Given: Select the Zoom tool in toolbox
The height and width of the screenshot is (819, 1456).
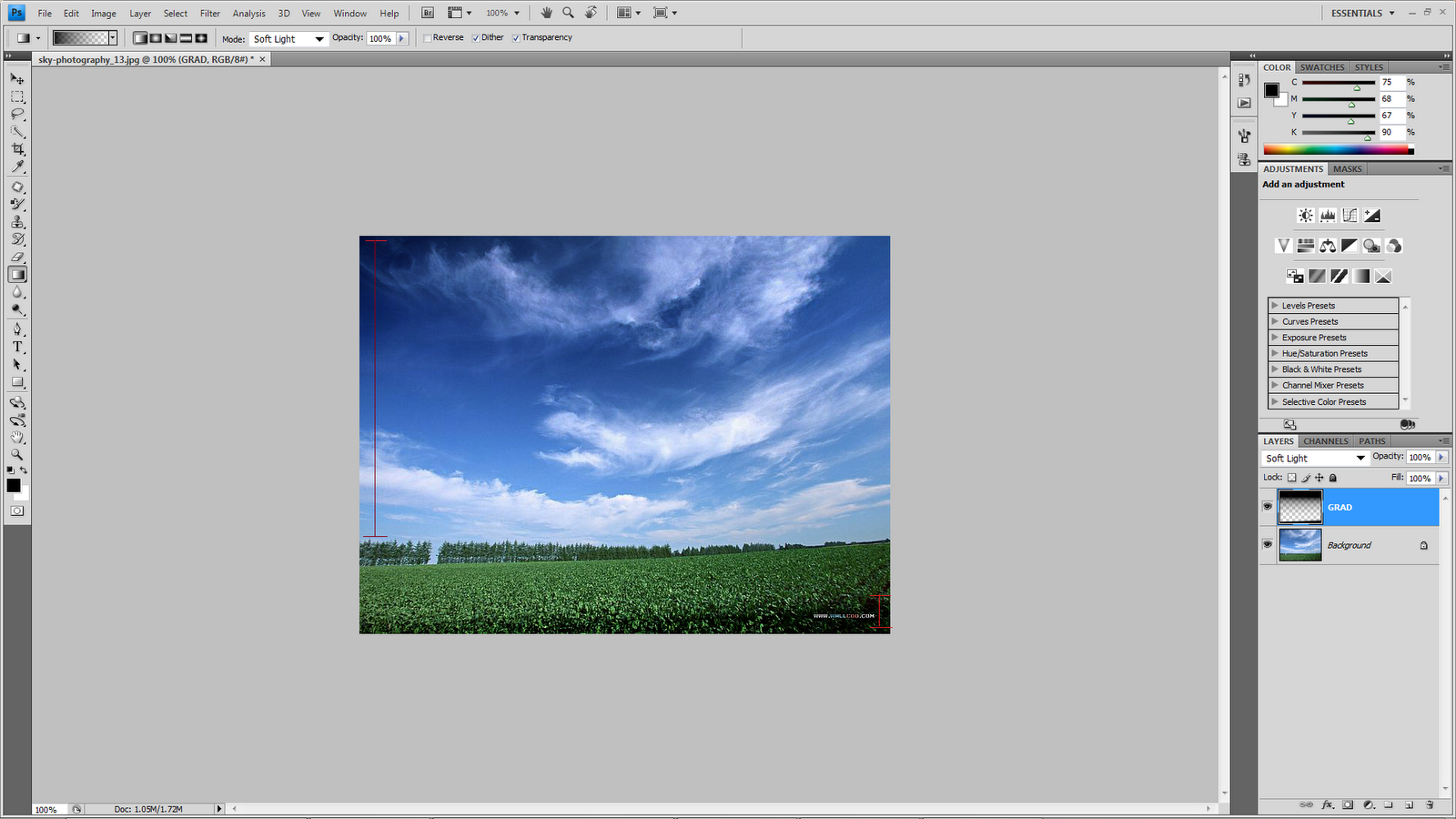Looking at the screenshot, I should (17, 454).
